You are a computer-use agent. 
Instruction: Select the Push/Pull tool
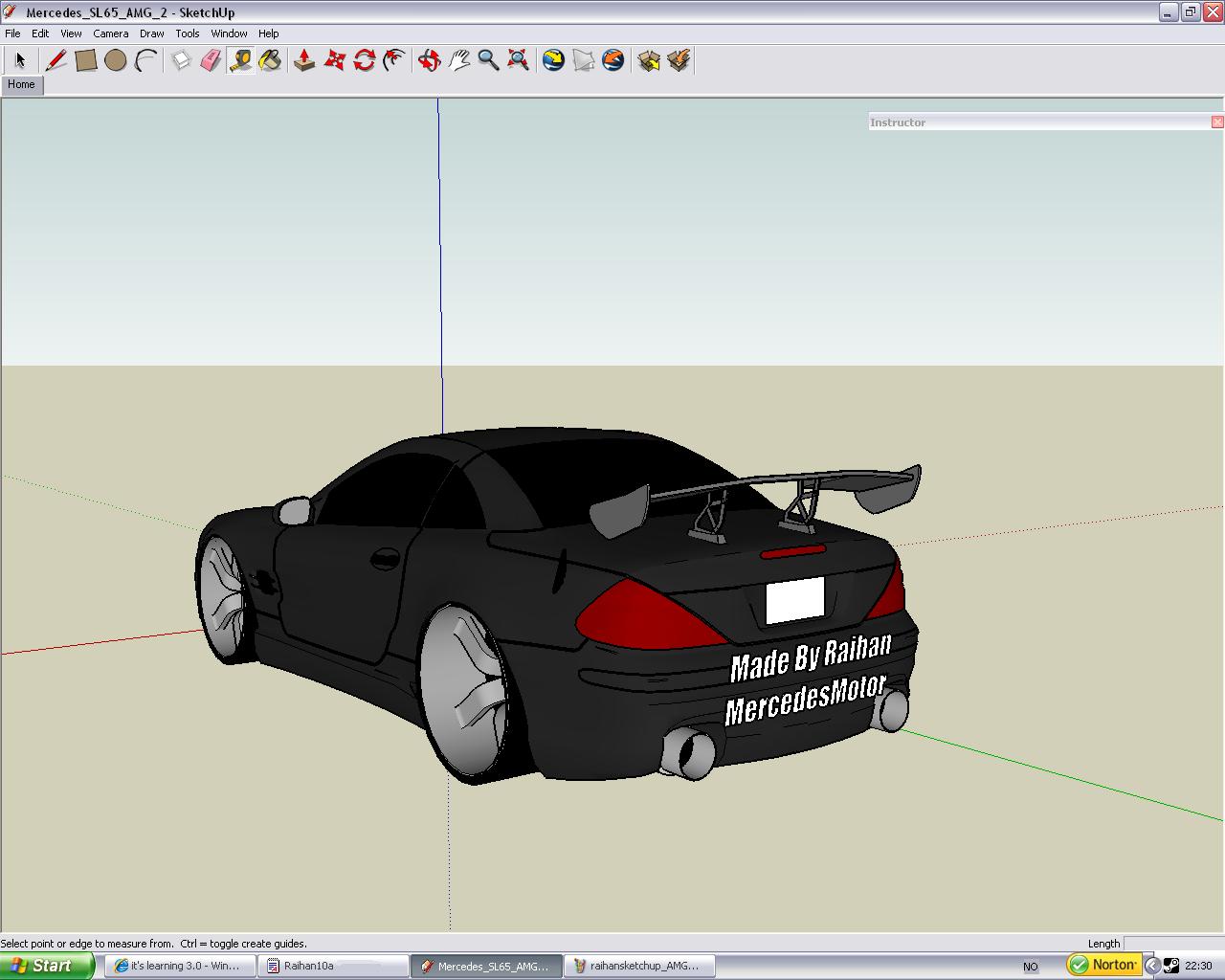pos(304,60)
